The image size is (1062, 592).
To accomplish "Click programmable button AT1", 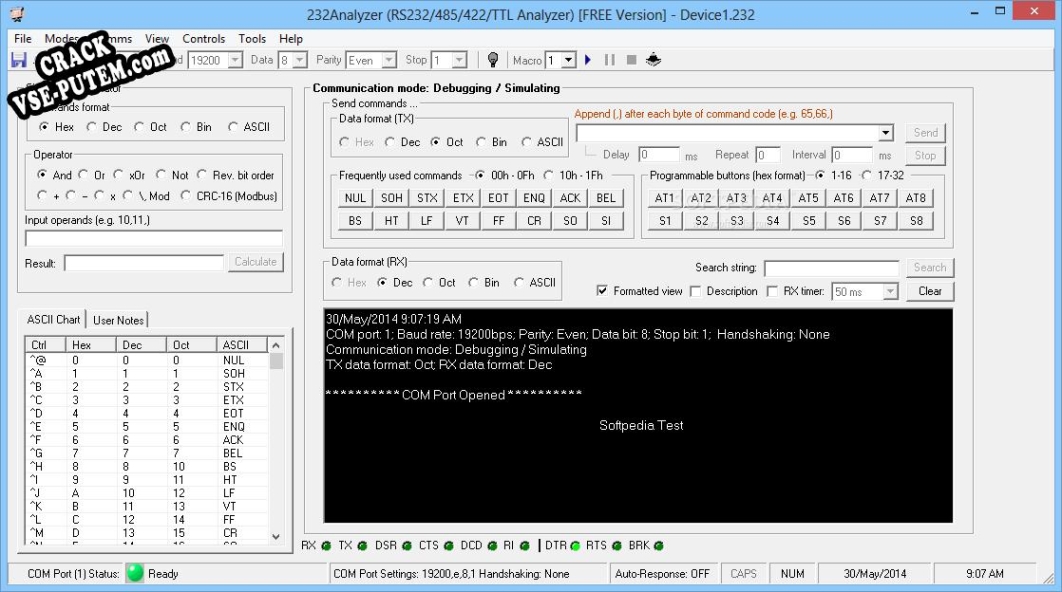I will pos(664,198).
